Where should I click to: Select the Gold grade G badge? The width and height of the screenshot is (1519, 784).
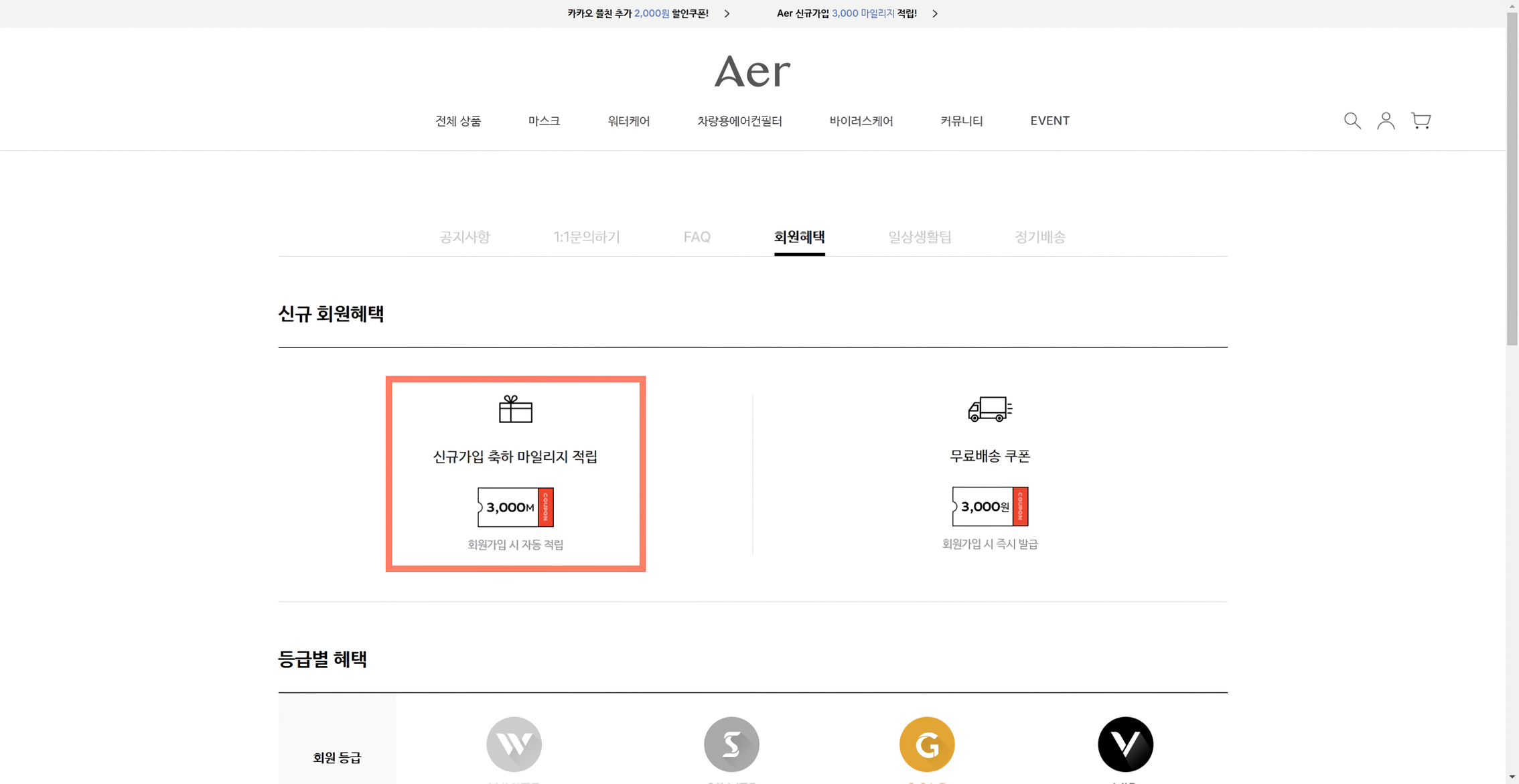click(927, 744)
